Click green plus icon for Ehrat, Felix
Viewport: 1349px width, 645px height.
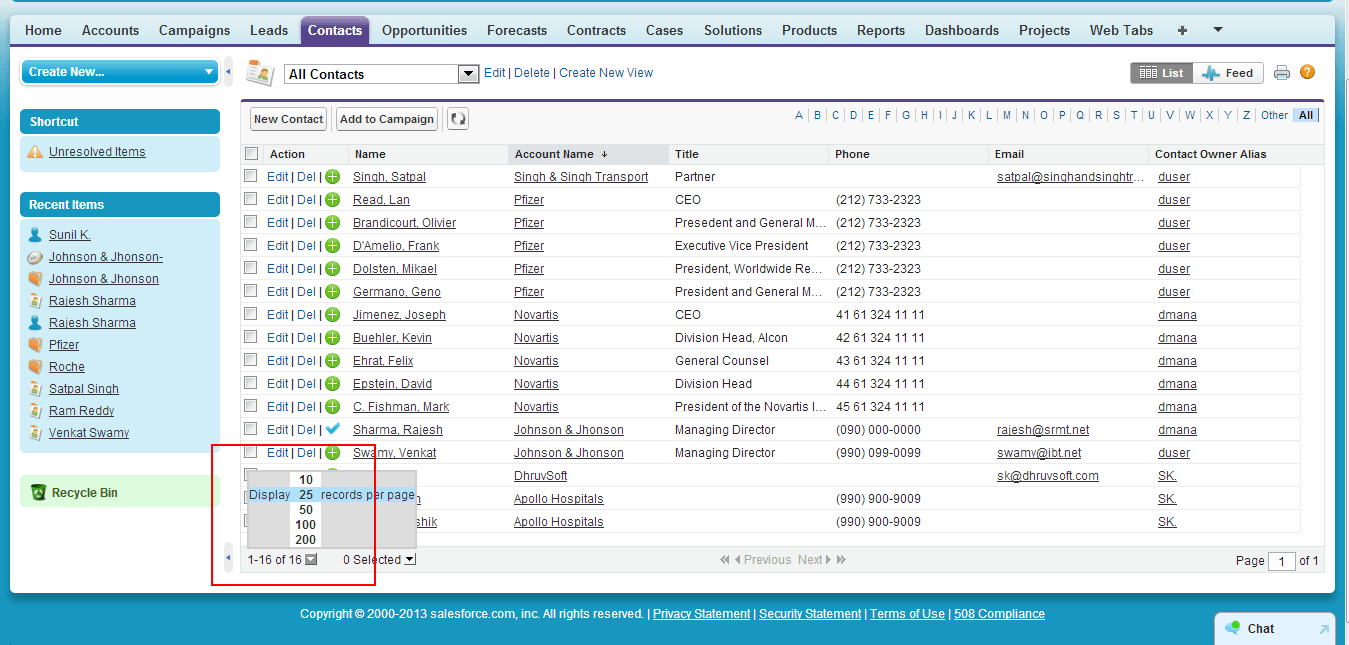click(333, 361)
